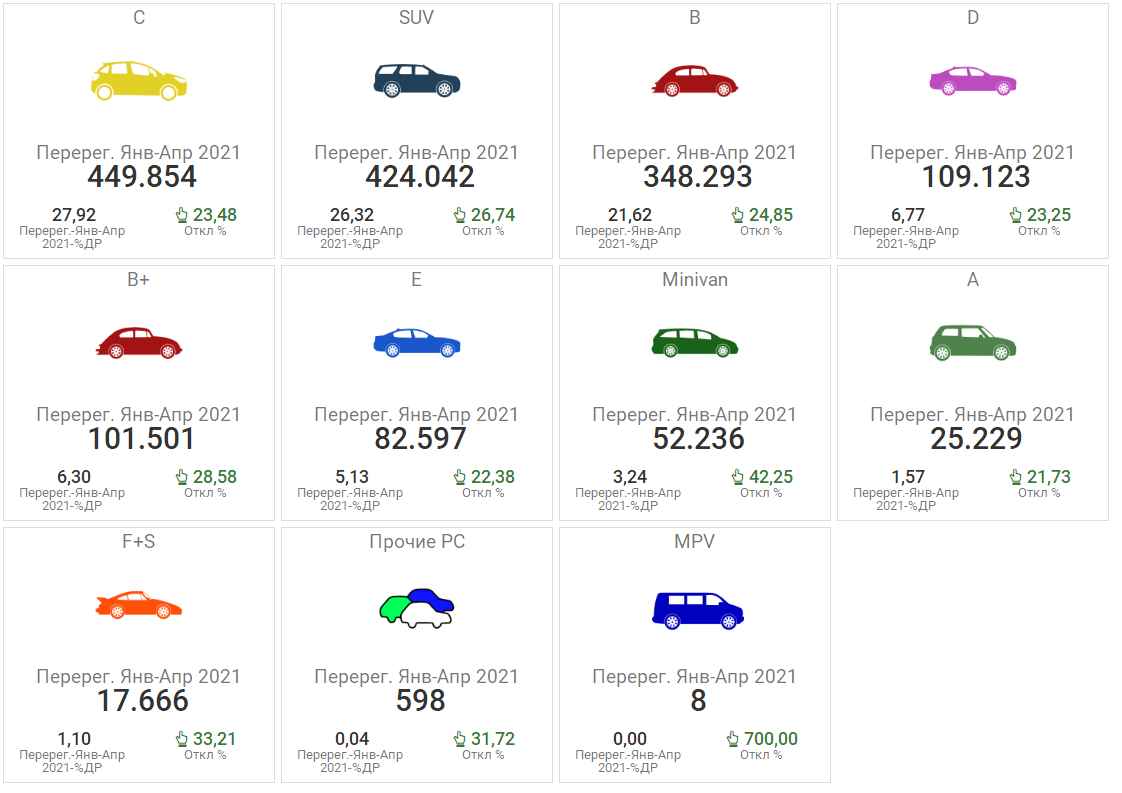1122x793 pixels.
Task: Click the 101.501 value in B+ card
Action: coord(142,439)
